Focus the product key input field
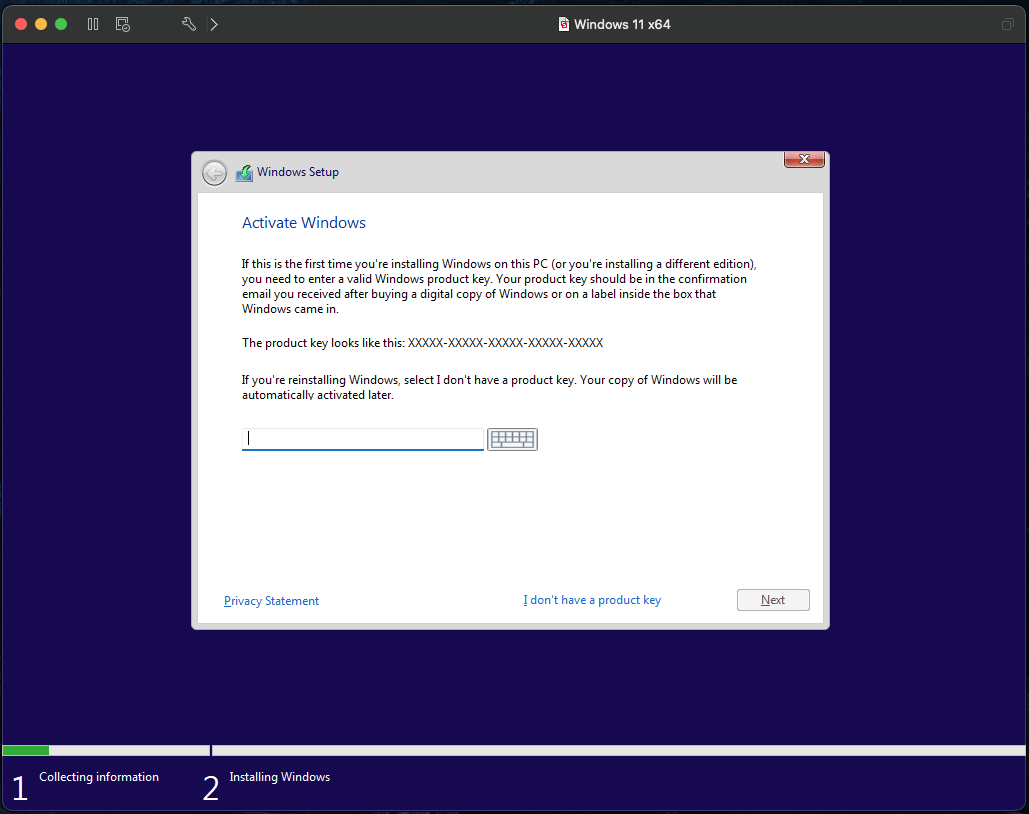 click(x=363, y=439)
